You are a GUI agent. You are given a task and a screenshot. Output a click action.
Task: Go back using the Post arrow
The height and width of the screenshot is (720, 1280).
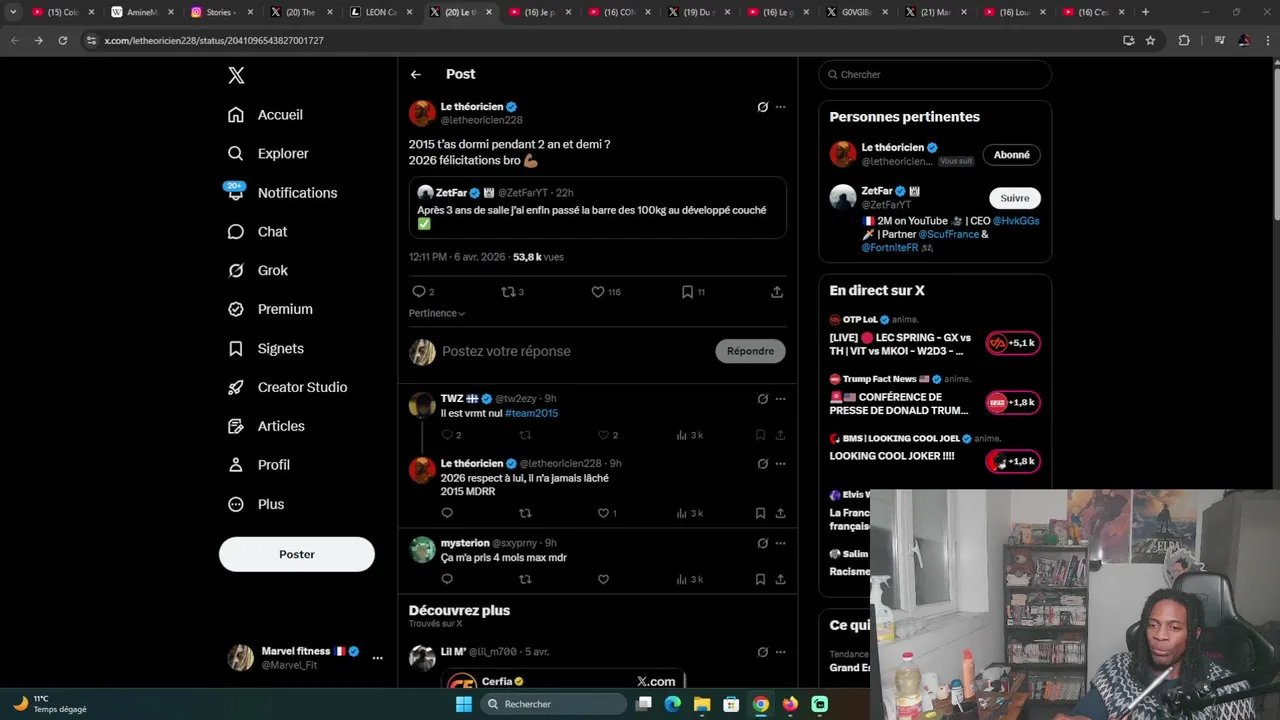[x=416, y=75]
